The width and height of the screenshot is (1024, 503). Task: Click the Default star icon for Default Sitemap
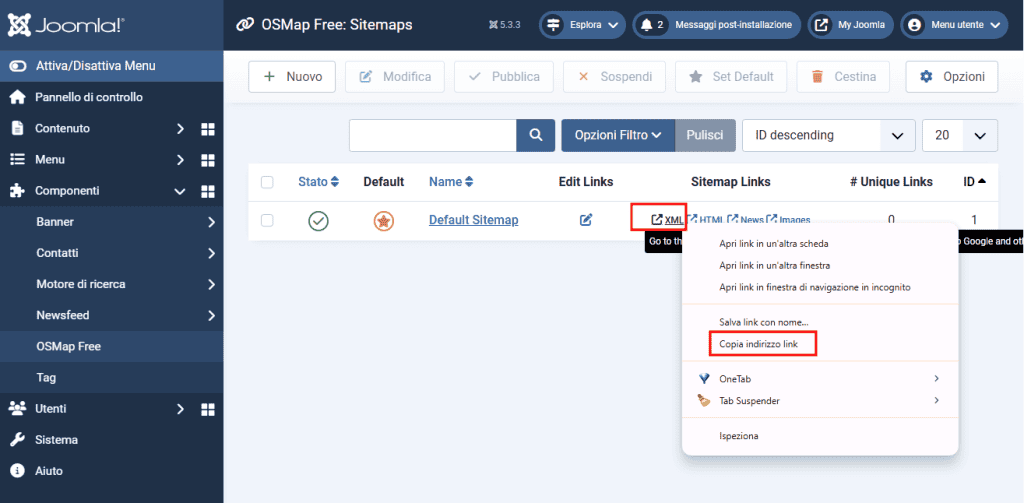(x=384, y=221)
